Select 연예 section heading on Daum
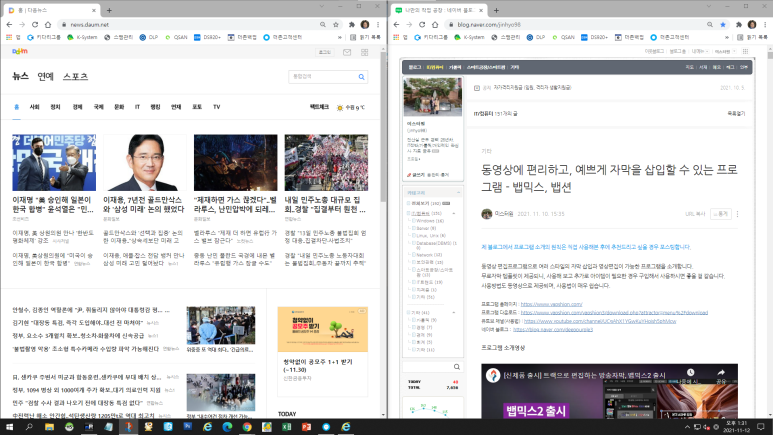This screenshot has width=773, height=435. [x=45, y=76]
